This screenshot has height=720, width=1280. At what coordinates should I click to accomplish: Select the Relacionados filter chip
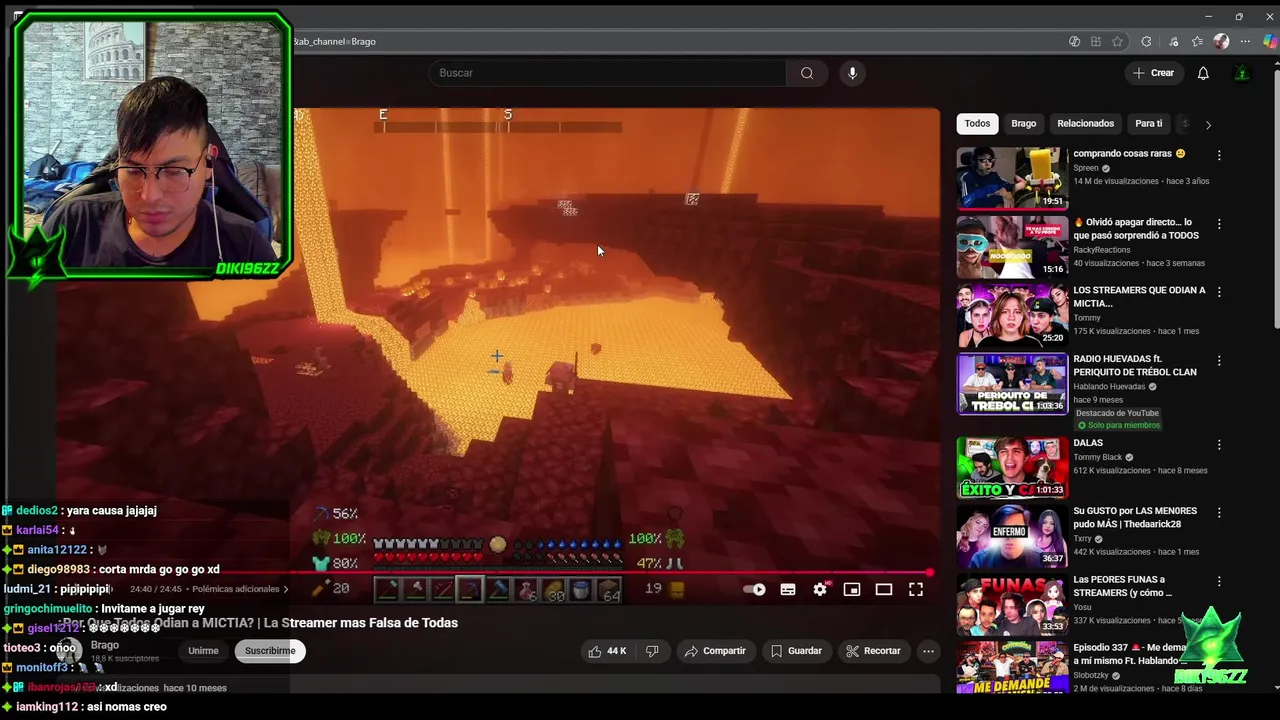1085,124
